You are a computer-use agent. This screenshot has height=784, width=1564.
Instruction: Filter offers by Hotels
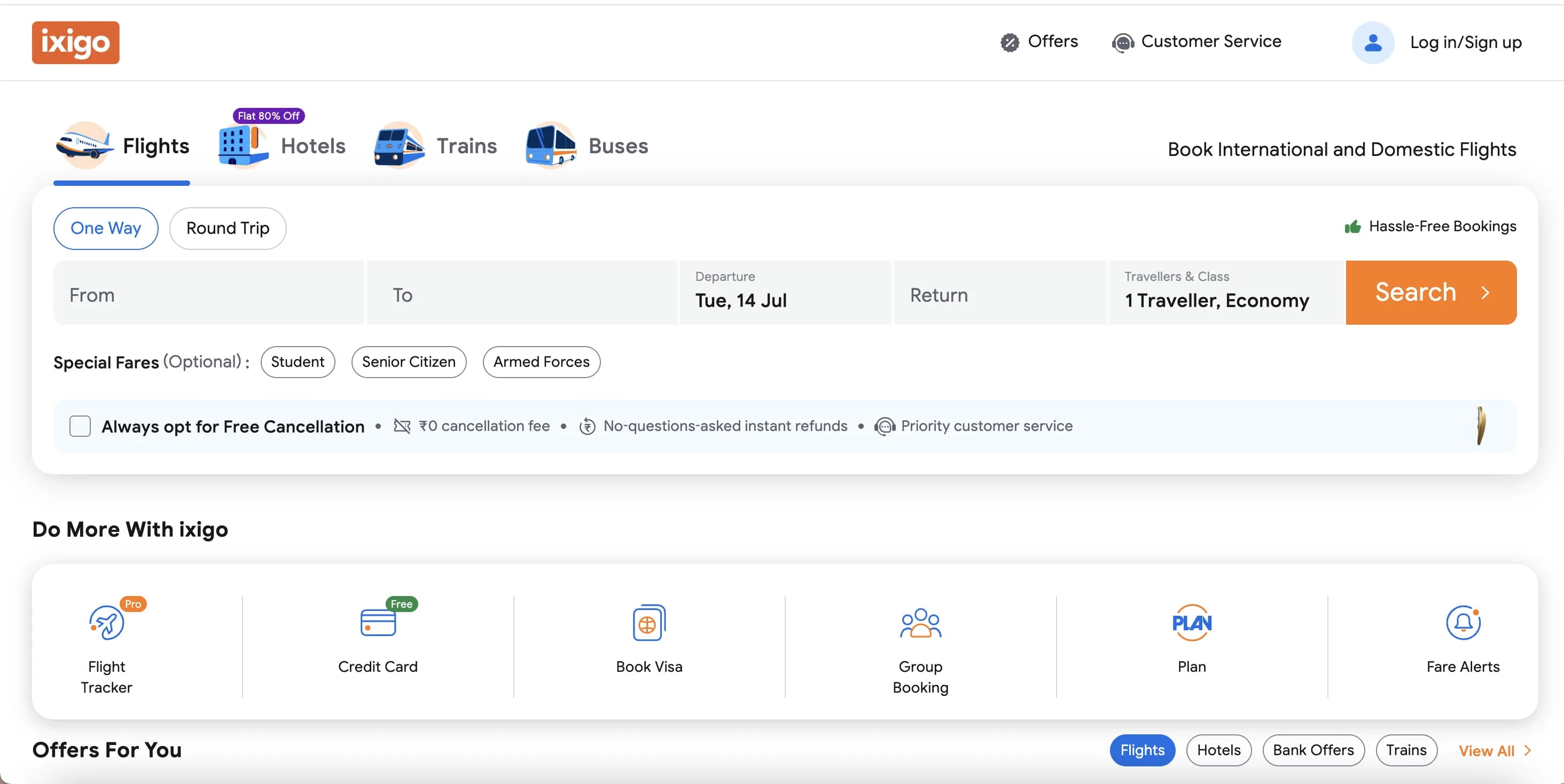click(x=1218, y=751)
